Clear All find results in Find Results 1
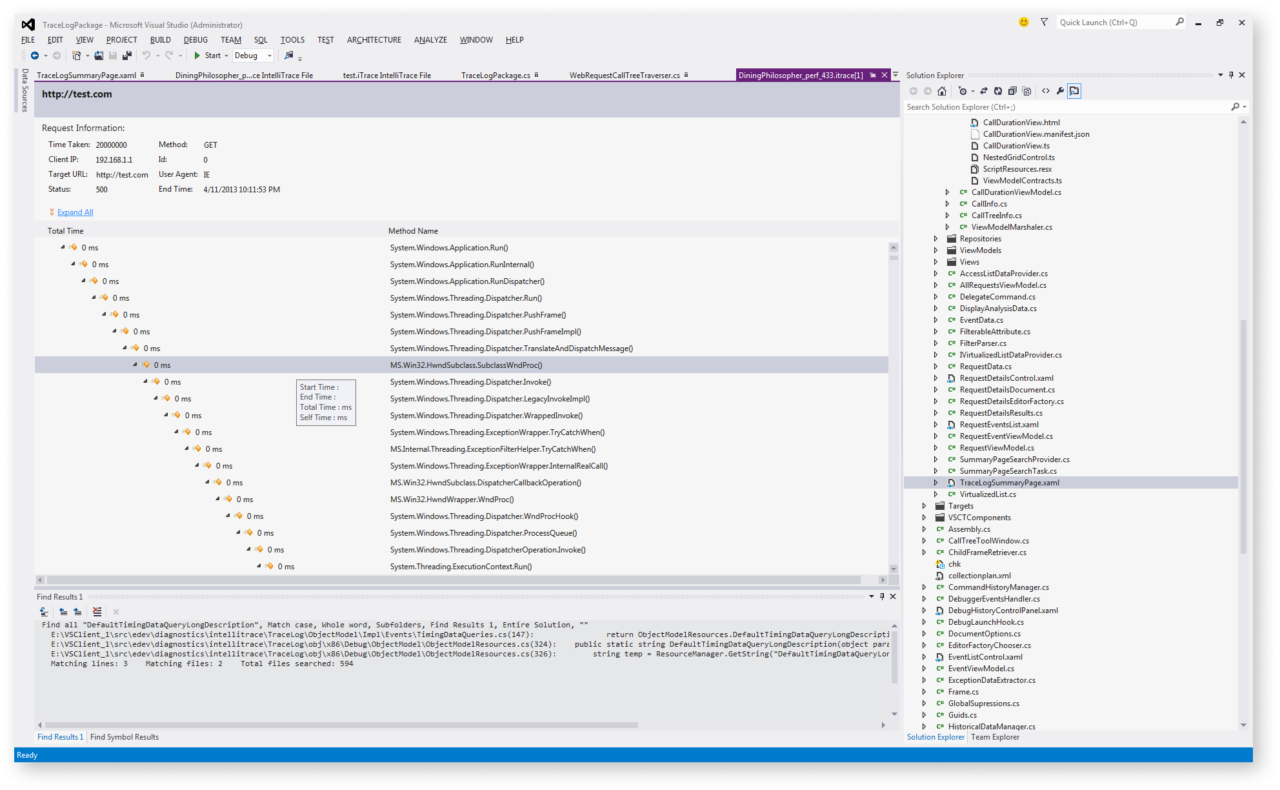1280x790 pixels. [x=97, y=611]
